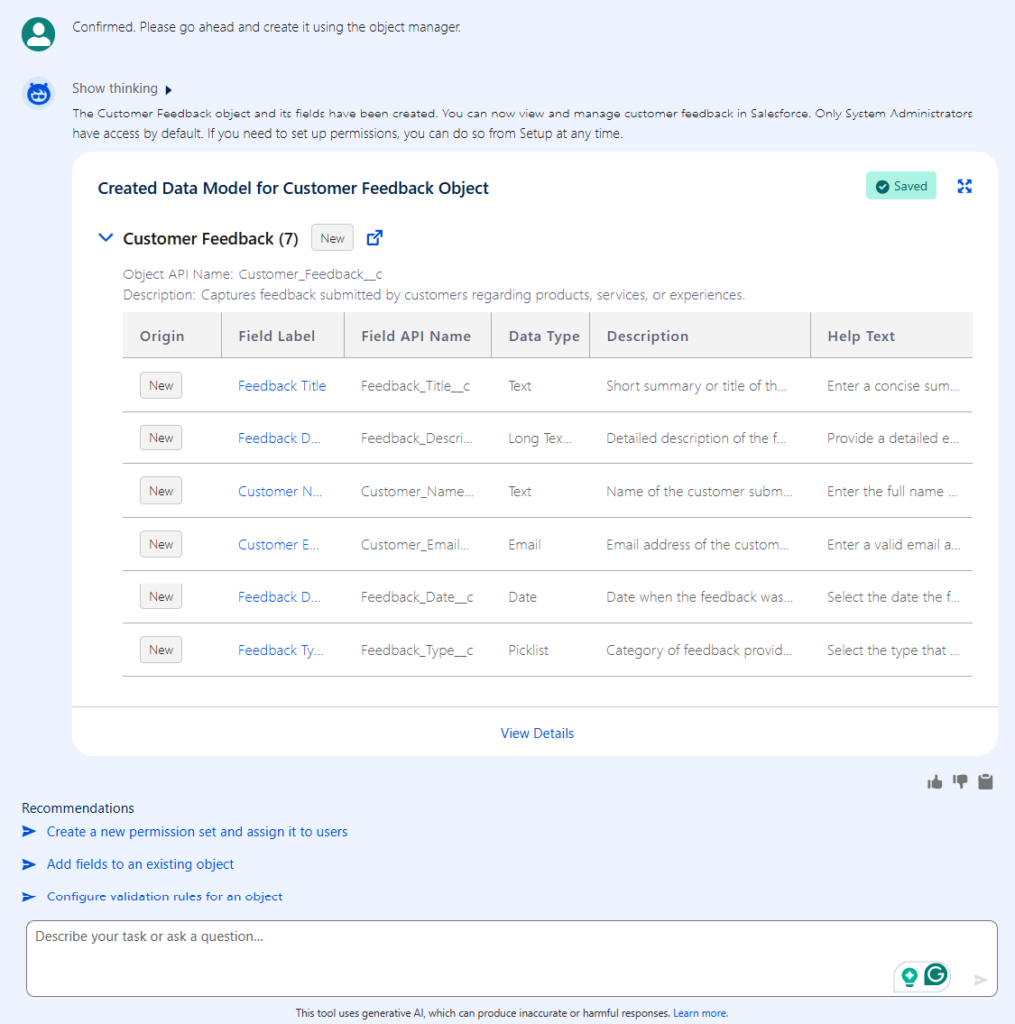Click the Saved status badge

point(901,186)
